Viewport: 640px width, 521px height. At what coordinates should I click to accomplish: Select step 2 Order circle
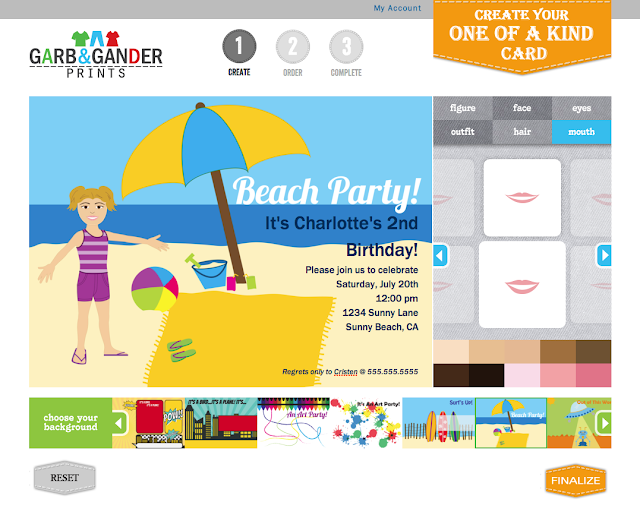293,46
